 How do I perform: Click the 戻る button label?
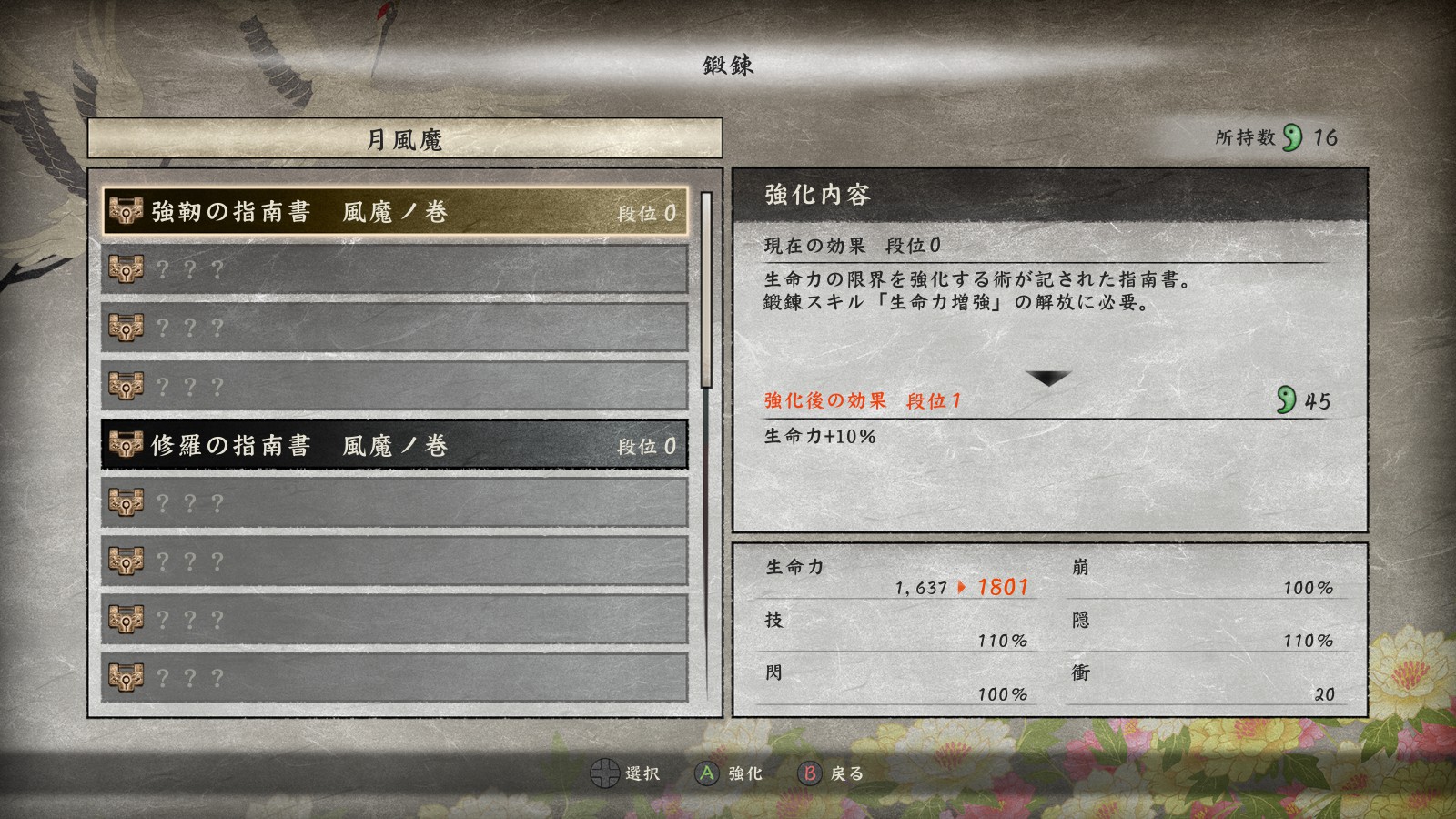[847, 773]
